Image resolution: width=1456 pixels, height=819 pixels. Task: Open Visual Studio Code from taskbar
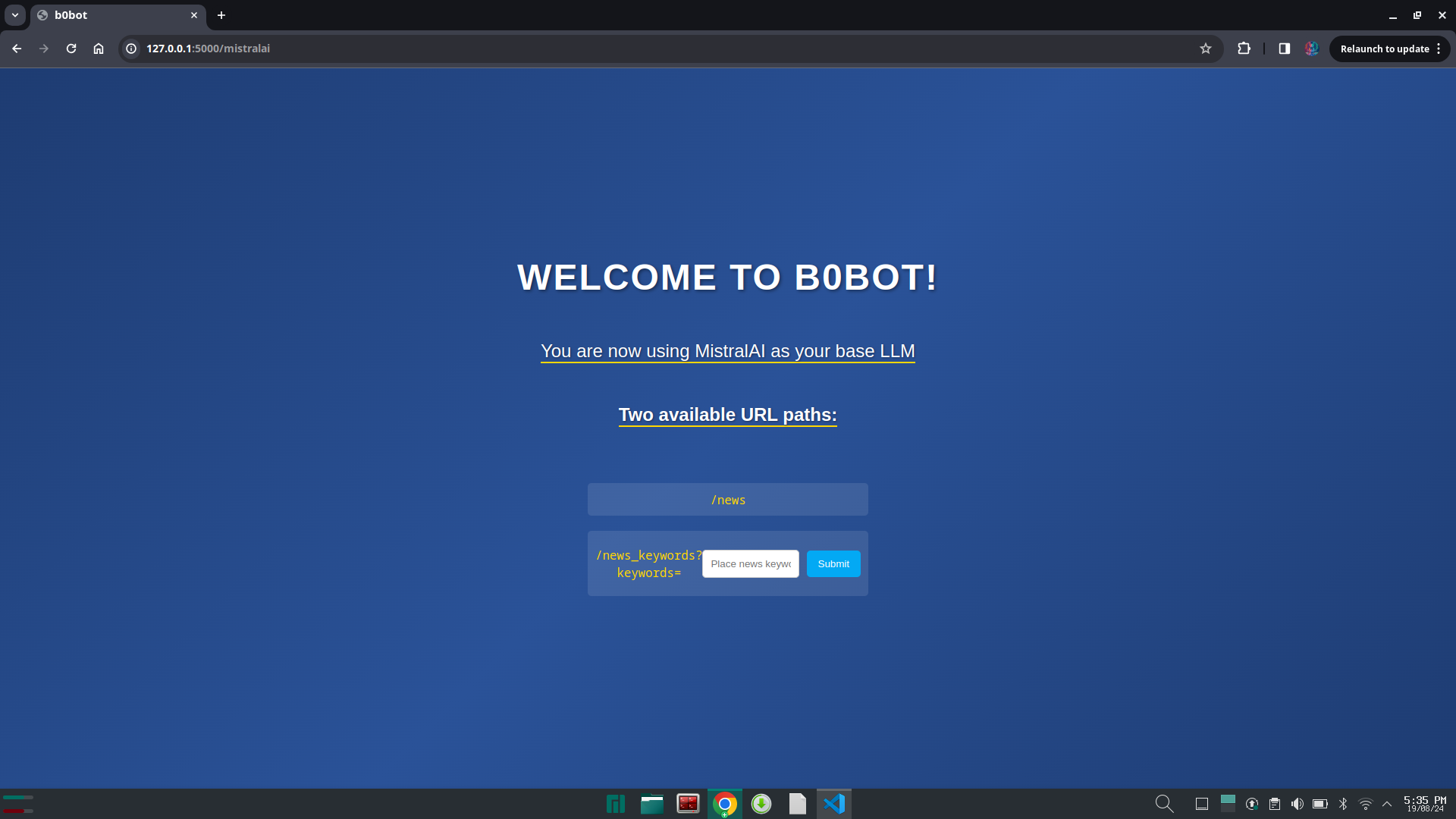(x=833, y=804)
